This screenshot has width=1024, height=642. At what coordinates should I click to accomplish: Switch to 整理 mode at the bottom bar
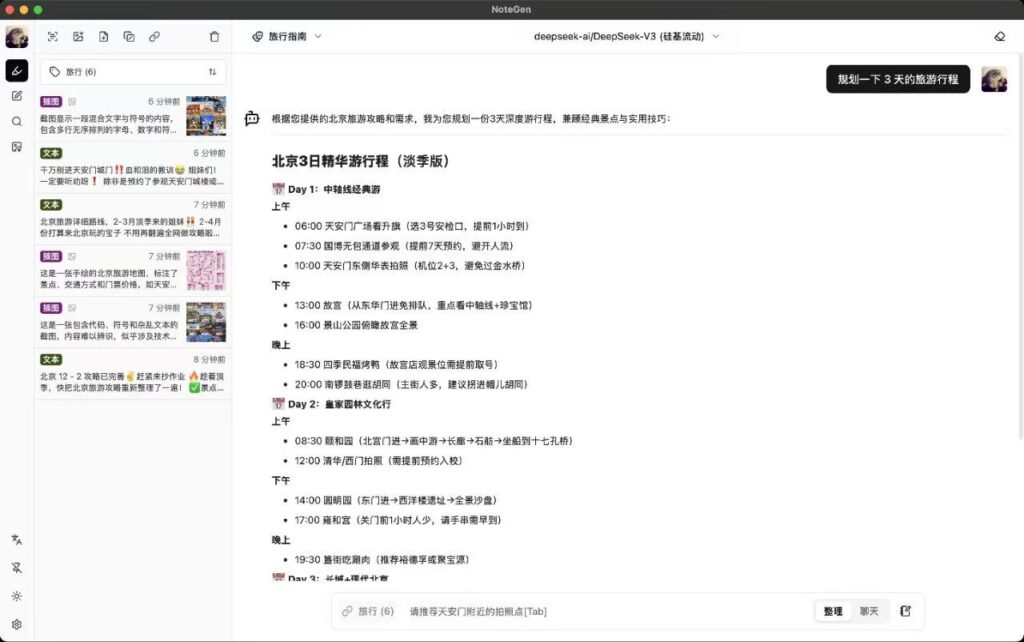[x=833, y=610]
